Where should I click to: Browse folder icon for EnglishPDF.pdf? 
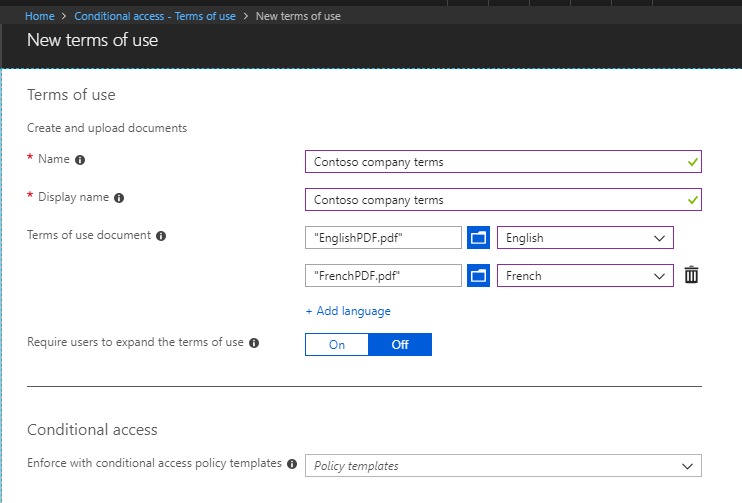pos(478,238)
